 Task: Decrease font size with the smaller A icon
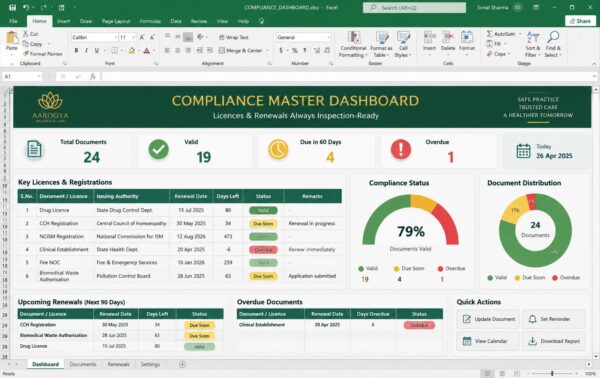pos(152,37)
